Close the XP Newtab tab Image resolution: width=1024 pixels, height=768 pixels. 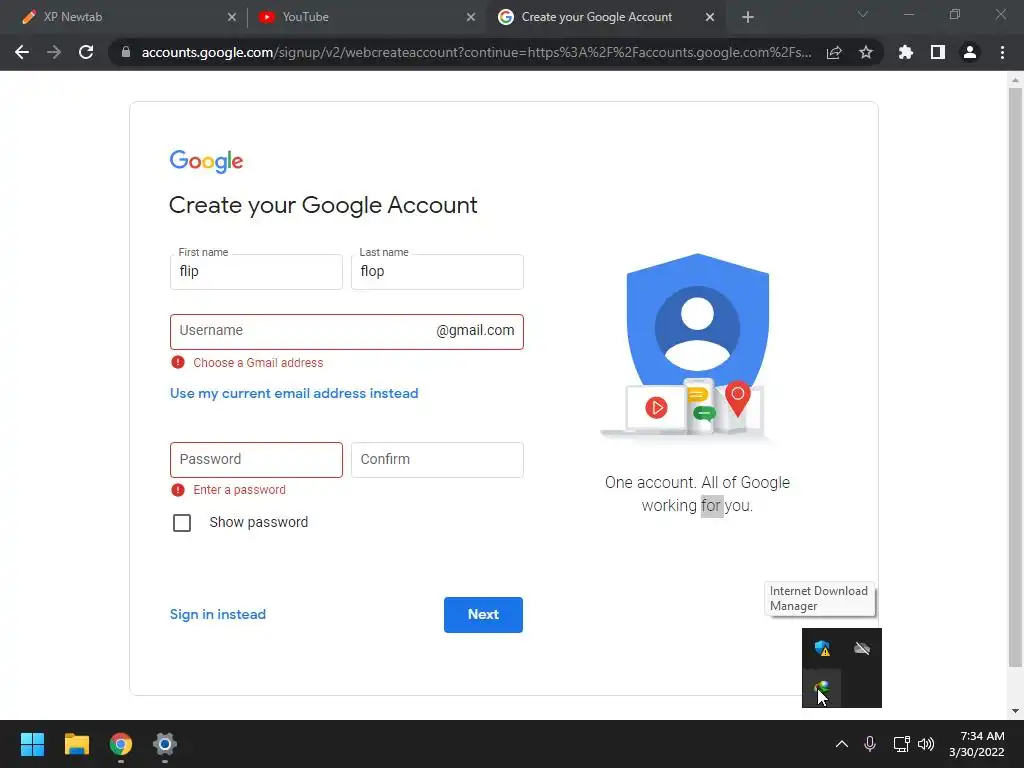tap(232, 17)
